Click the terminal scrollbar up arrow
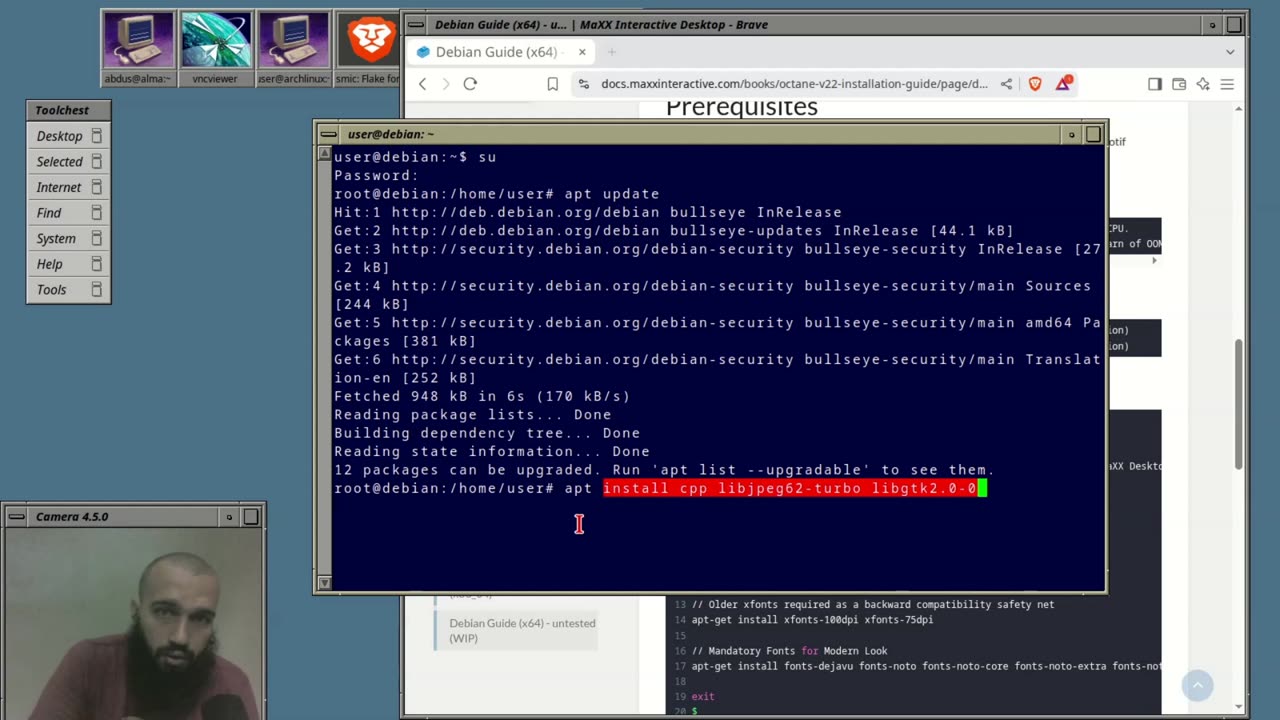The height and width of the screenshot is (720, 1280). (324, 154)
